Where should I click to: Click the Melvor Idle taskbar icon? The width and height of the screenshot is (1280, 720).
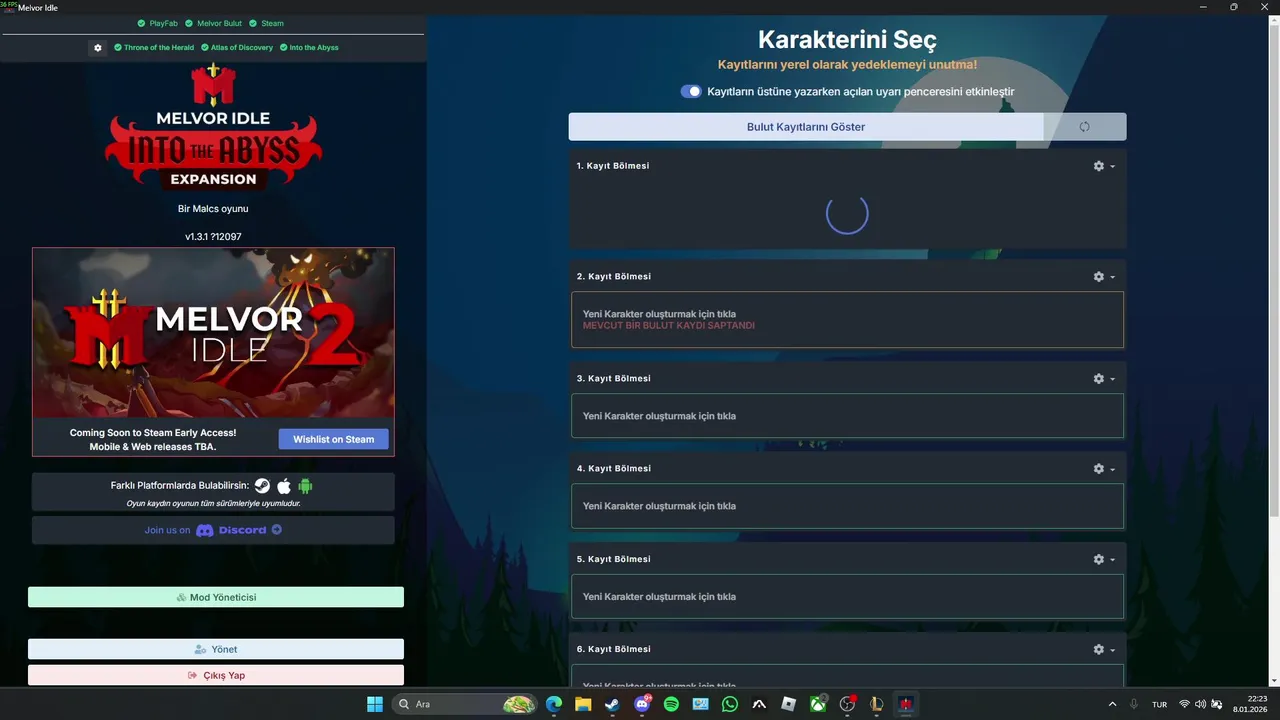coord(906,704)
